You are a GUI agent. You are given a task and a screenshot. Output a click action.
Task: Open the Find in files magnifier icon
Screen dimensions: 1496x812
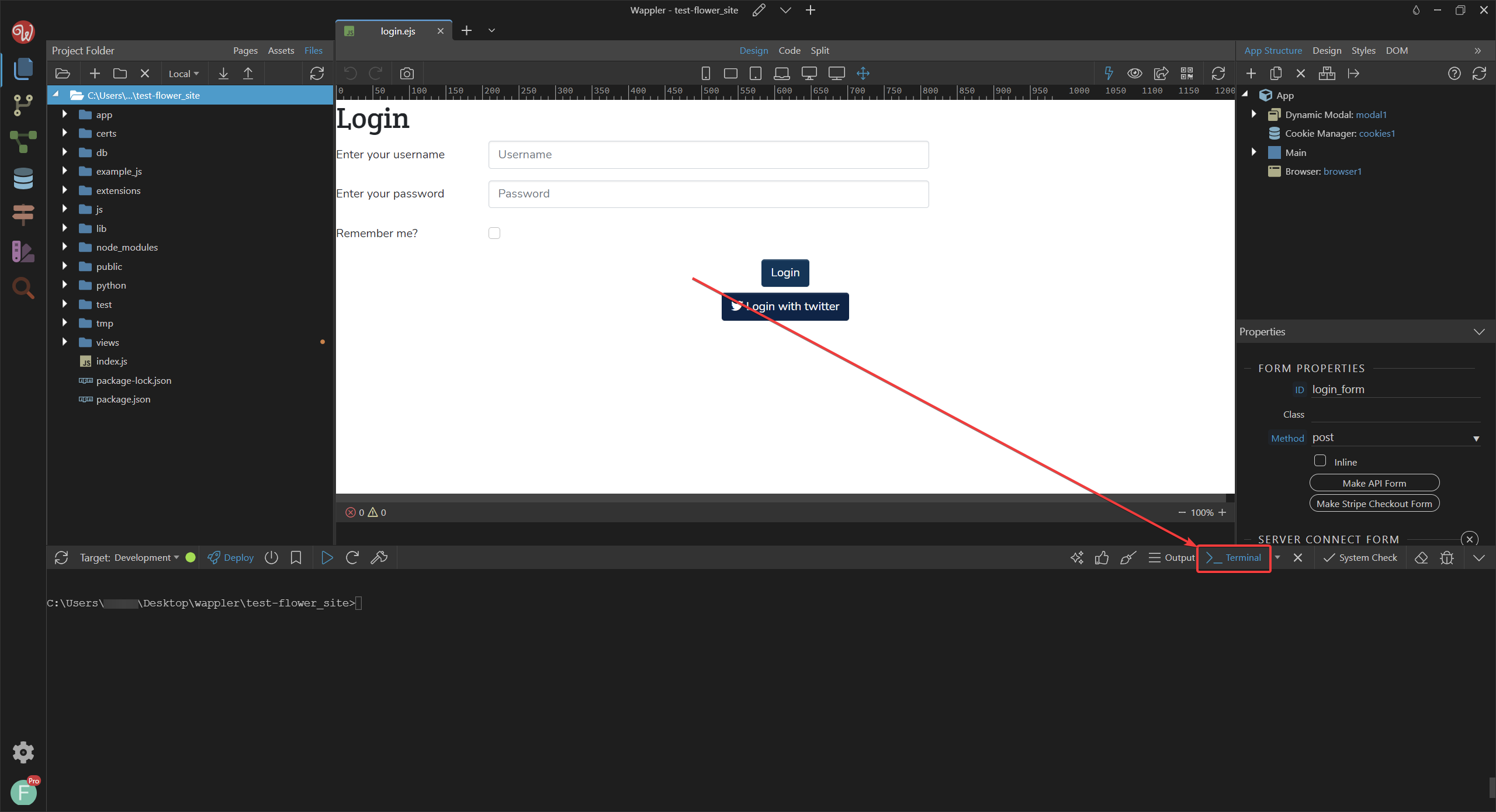click(23, 288)
